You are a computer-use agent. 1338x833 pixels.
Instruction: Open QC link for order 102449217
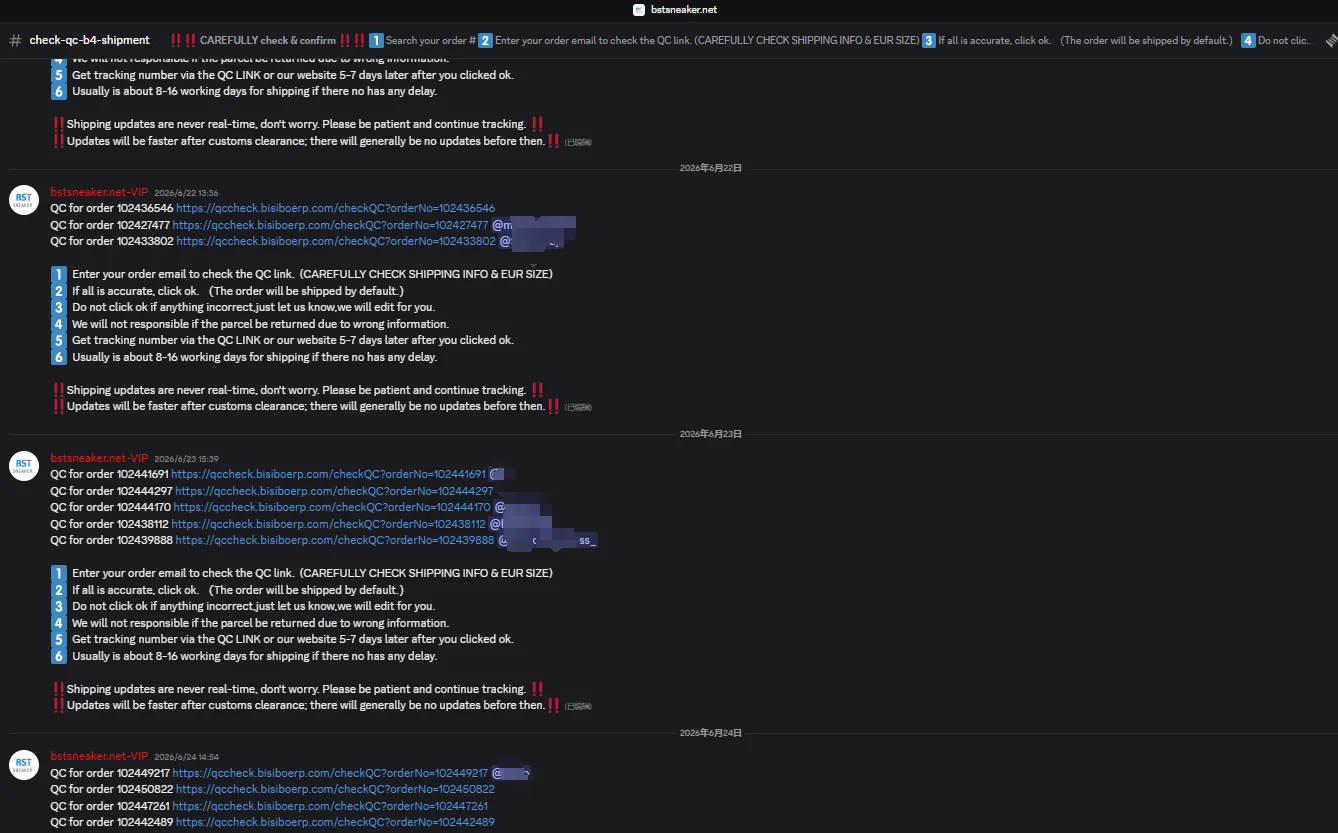coord(330,773)
